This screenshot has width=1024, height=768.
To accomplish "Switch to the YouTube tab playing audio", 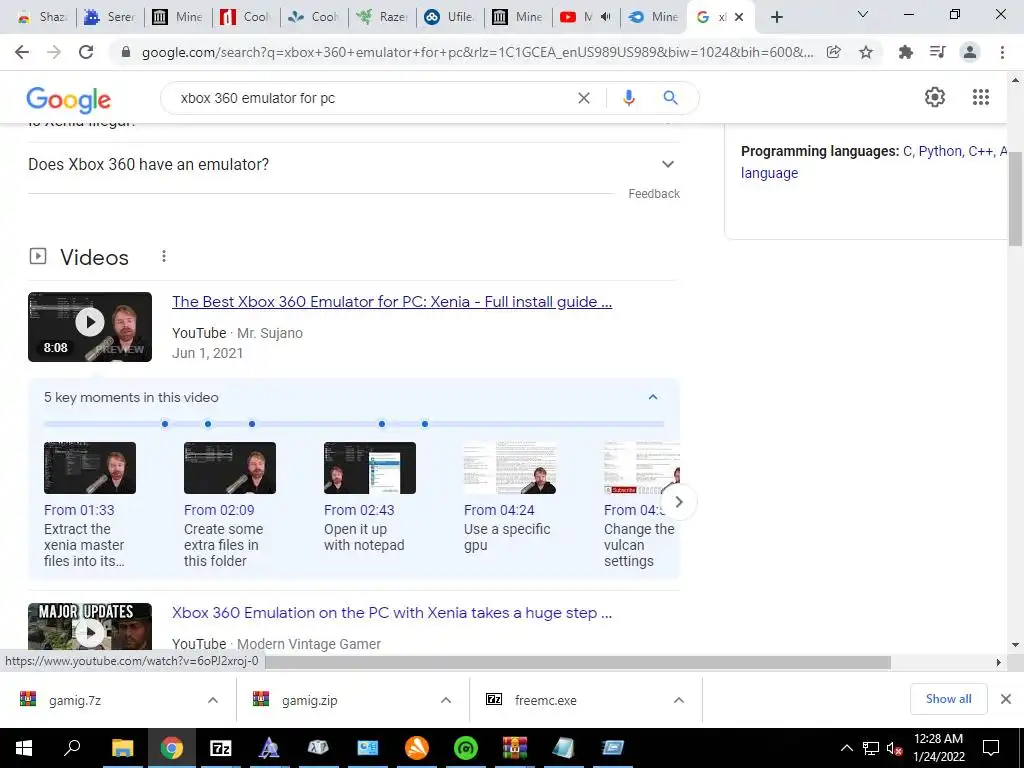I will click(x=586, y=17).
